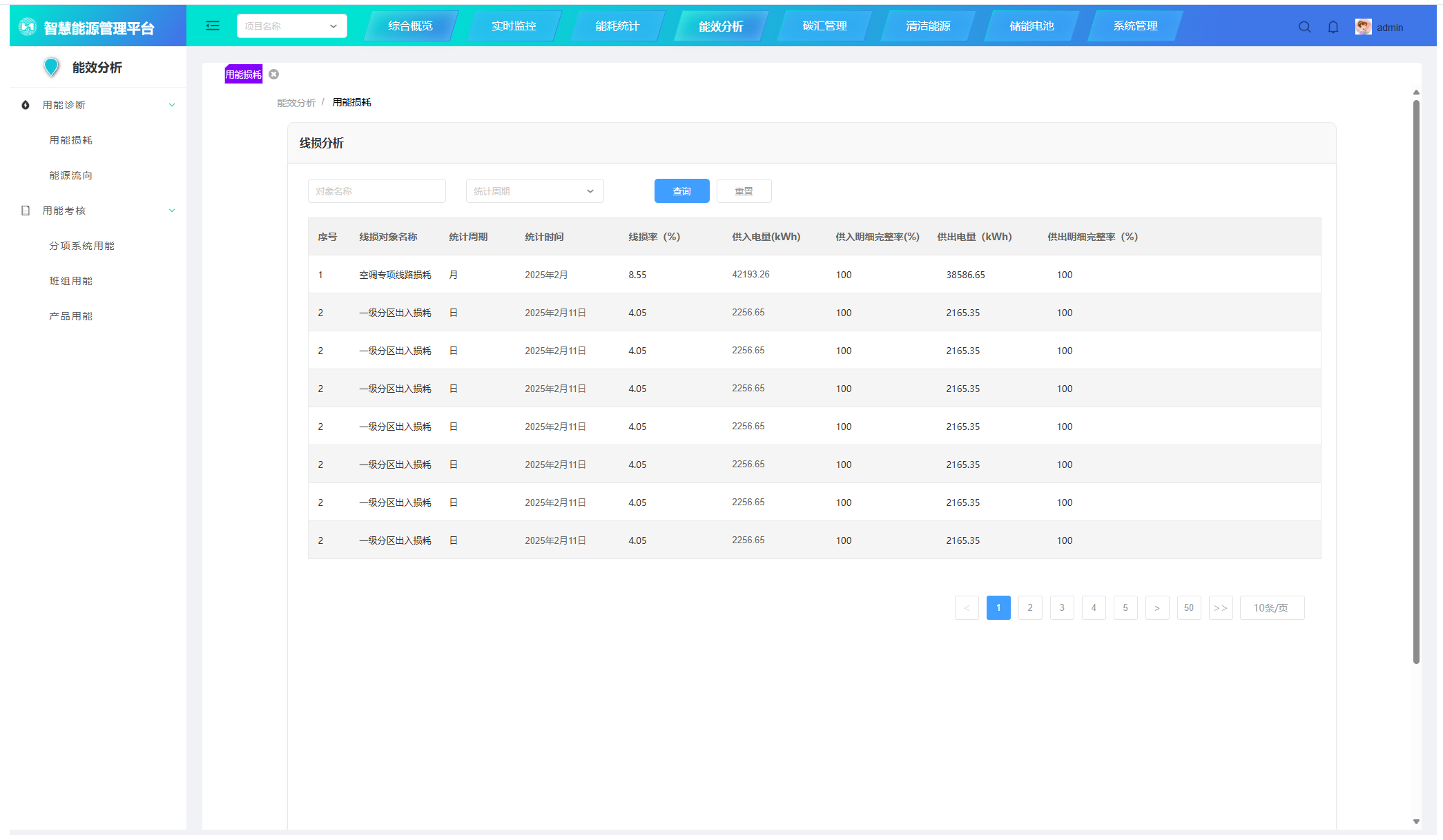Click the platform logo icon

[x=28, y=27]
